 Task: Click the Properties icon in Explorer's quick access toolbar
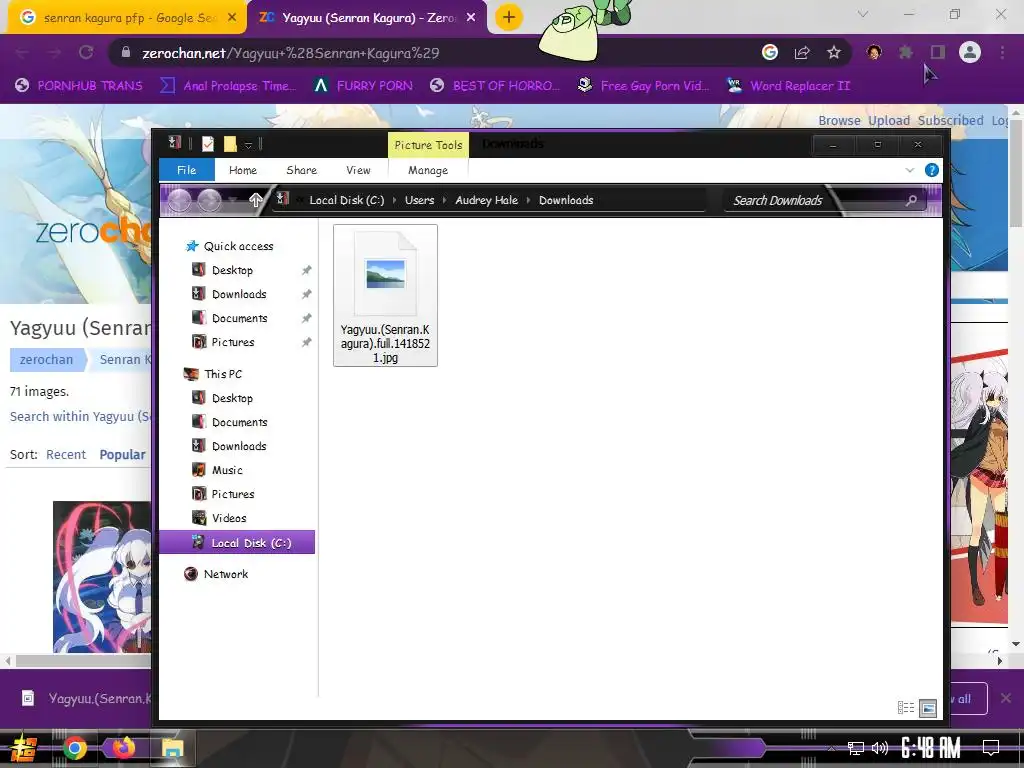(x=208, y=144)
